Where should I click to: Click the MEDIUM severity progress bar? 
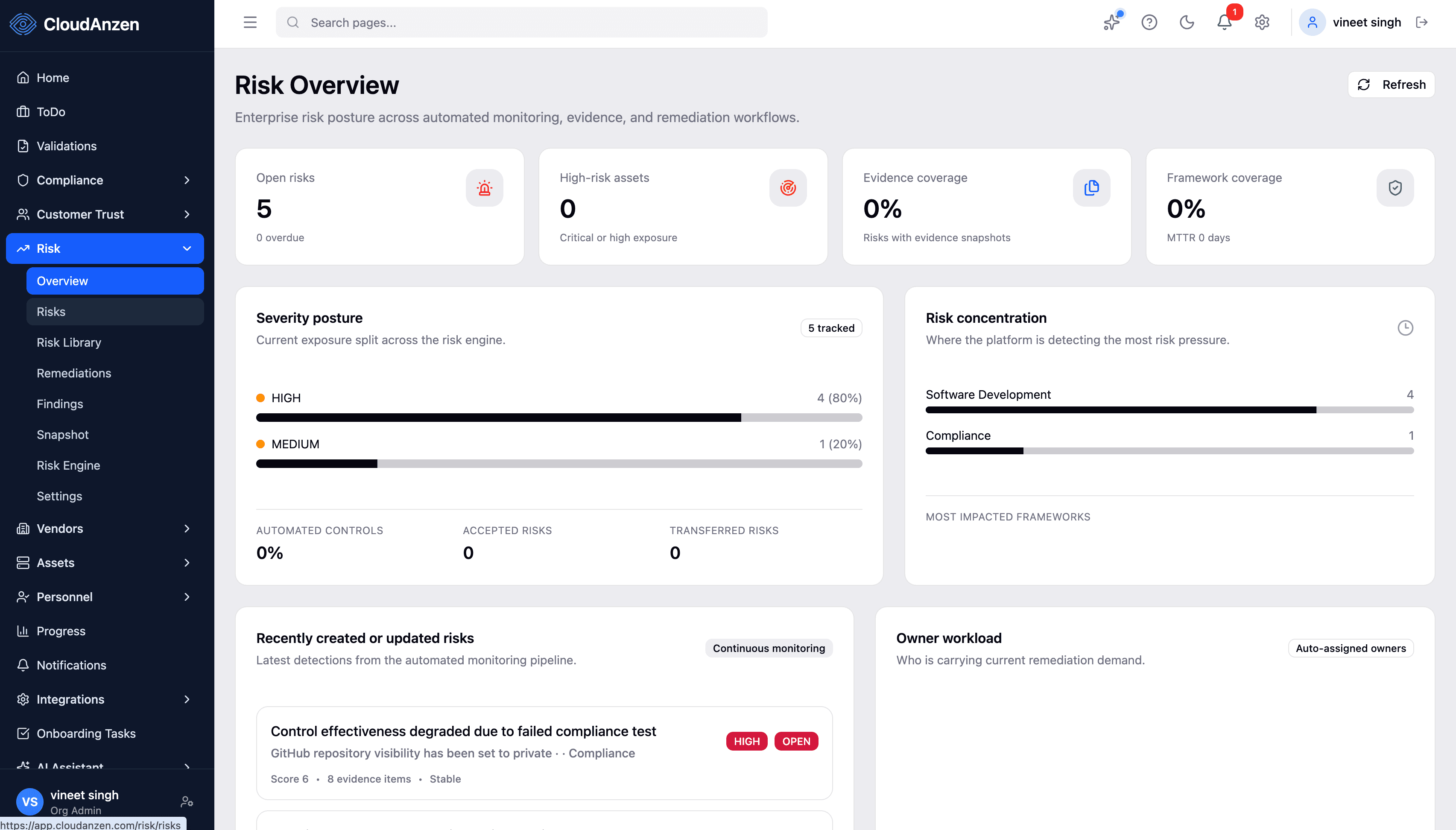click(x=558, y=464)
